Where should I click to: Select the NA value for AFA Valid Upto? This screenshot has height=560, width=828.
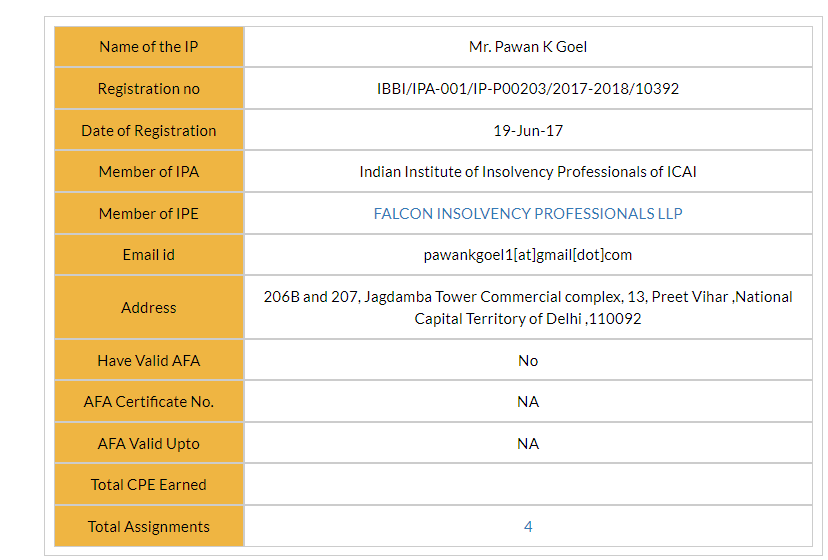click(528, 443)
